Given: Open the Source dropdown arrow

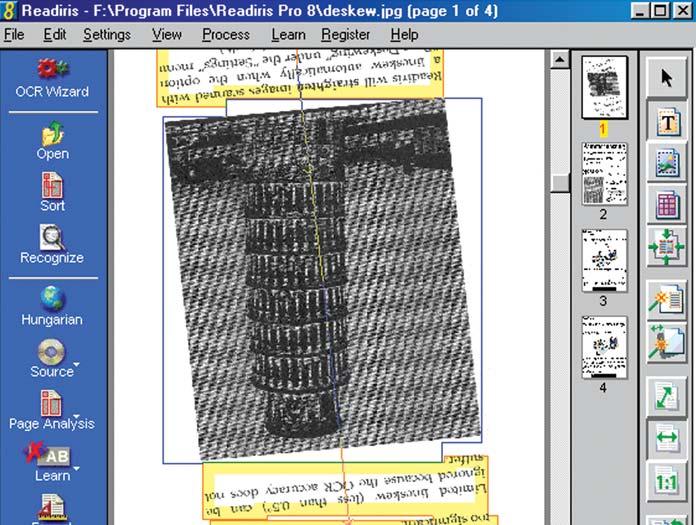Looking at the screenshot, I should pos(77,364).
